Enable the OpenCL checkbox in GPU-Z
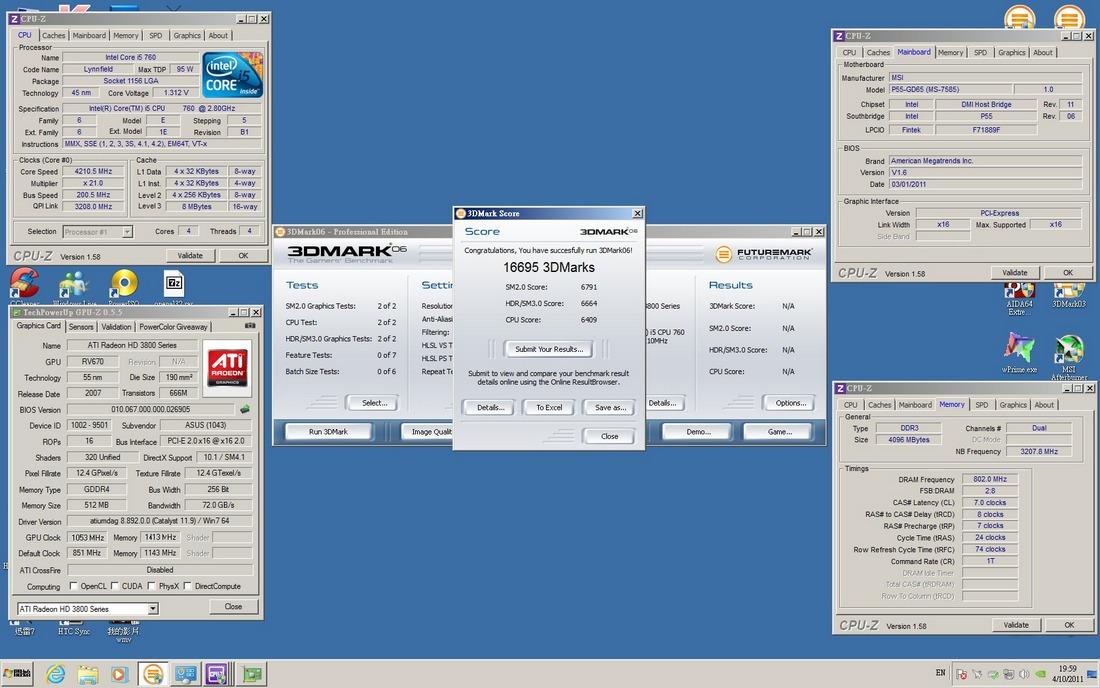1100x688 pixels. (74, 586)
